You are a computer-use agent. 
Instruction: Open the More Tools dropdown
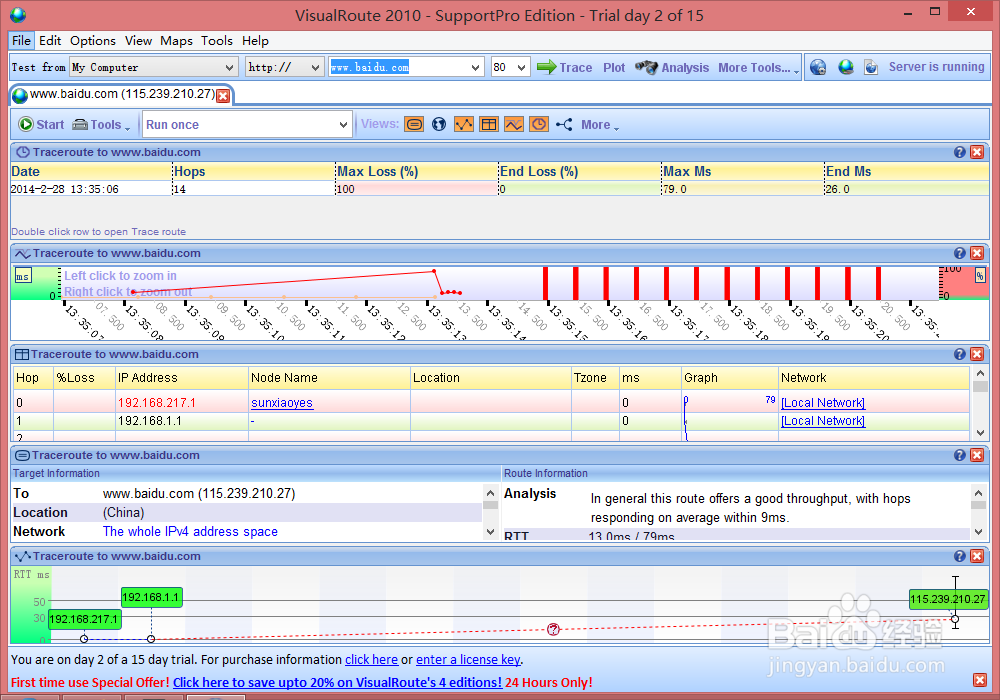tap(758, 67)
